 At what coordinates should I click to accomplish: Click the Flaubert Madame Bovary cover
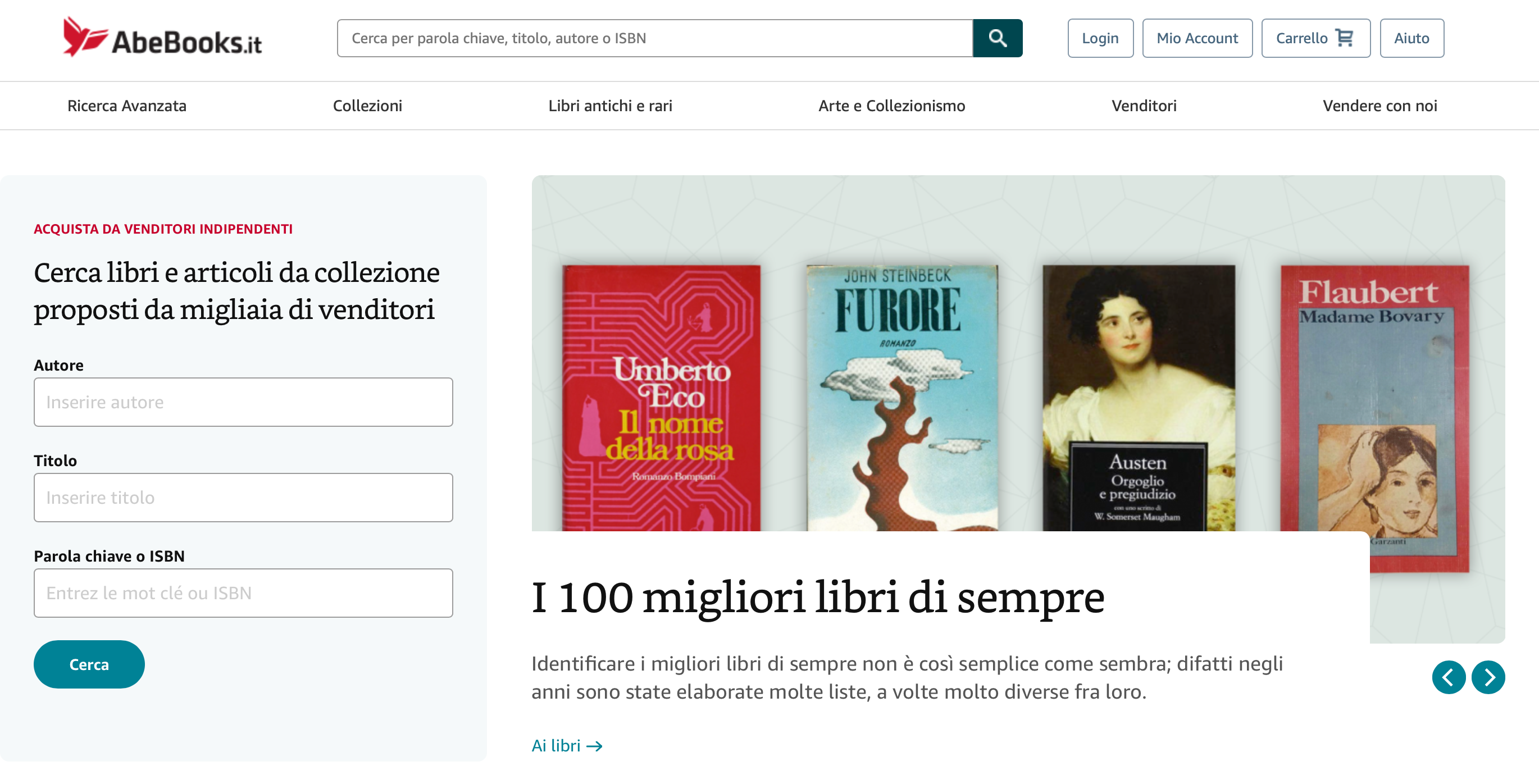(x=1374, y=418)
